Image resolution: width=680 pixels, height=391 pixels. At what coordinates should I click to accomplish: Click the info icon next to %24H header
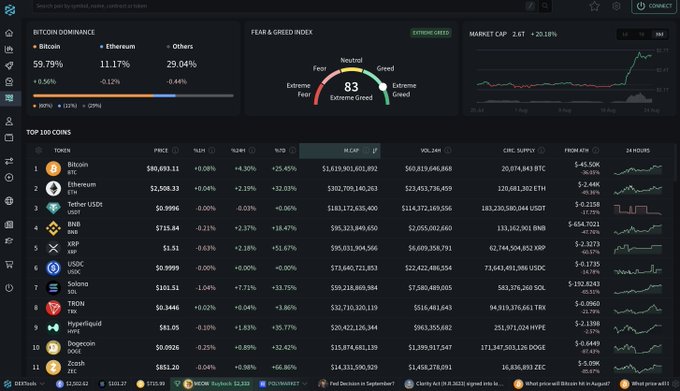point(252,150)
